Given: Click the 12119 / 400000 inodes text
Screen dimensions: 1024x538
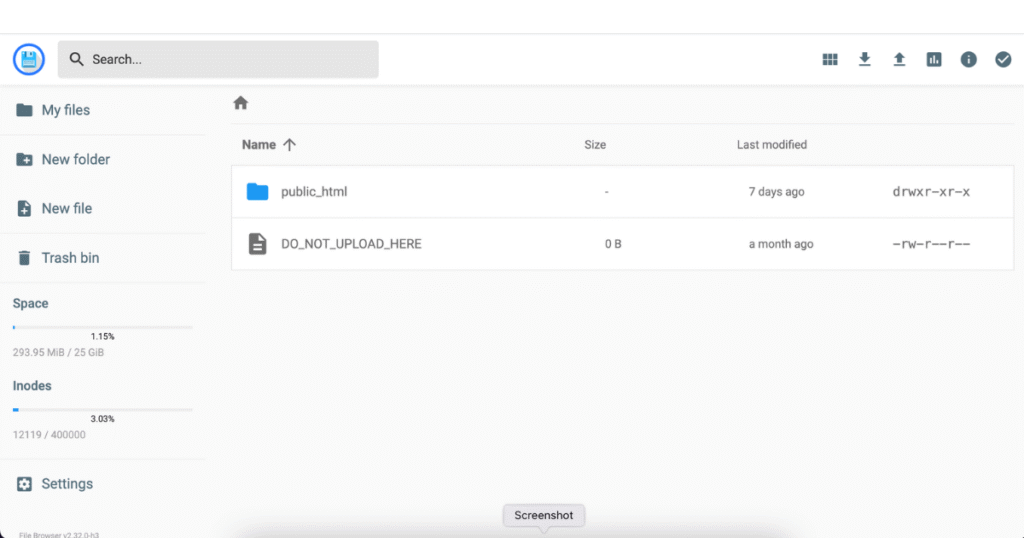Looking at the screenshot, I should pyautogui.click(x=49, y=435).
